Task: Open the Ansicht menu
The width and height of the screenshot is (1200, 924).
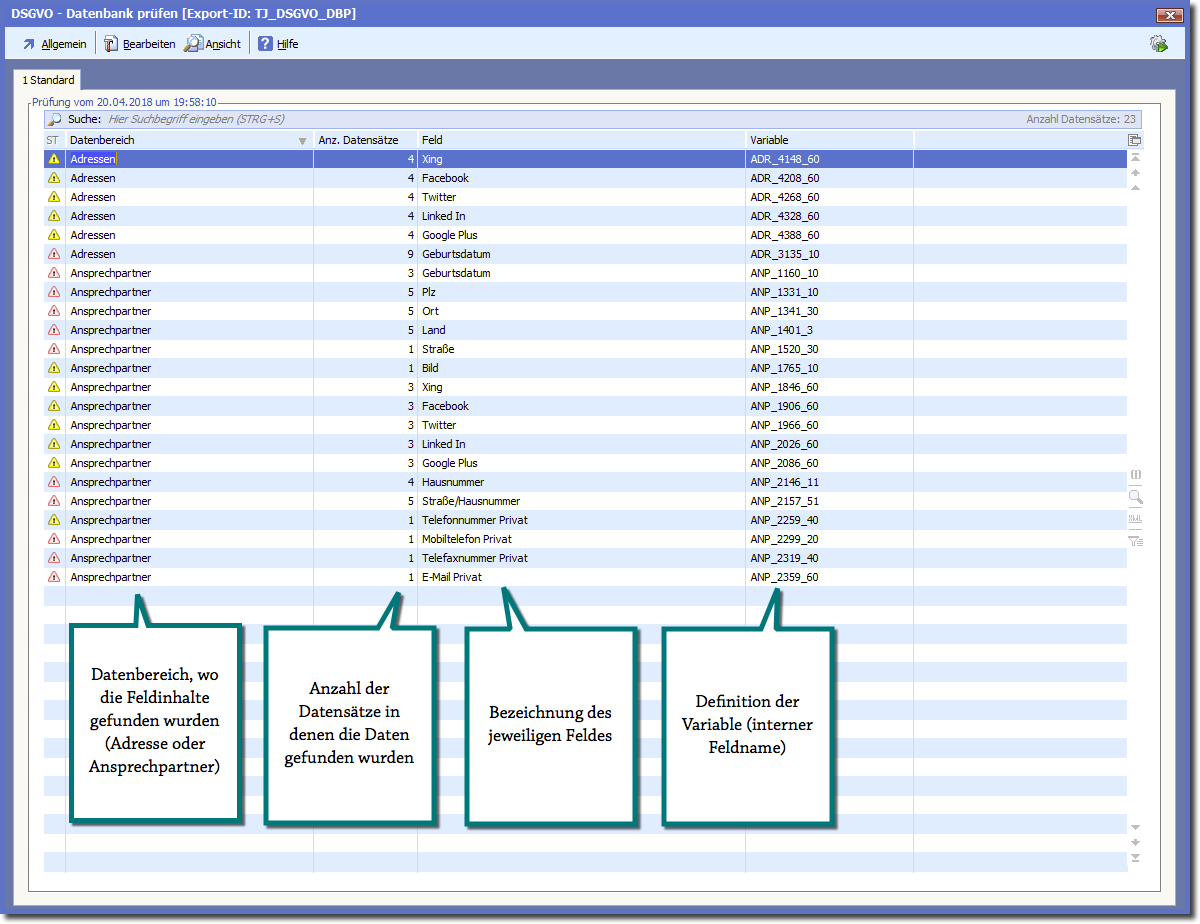Action: [x=213, y=44]
